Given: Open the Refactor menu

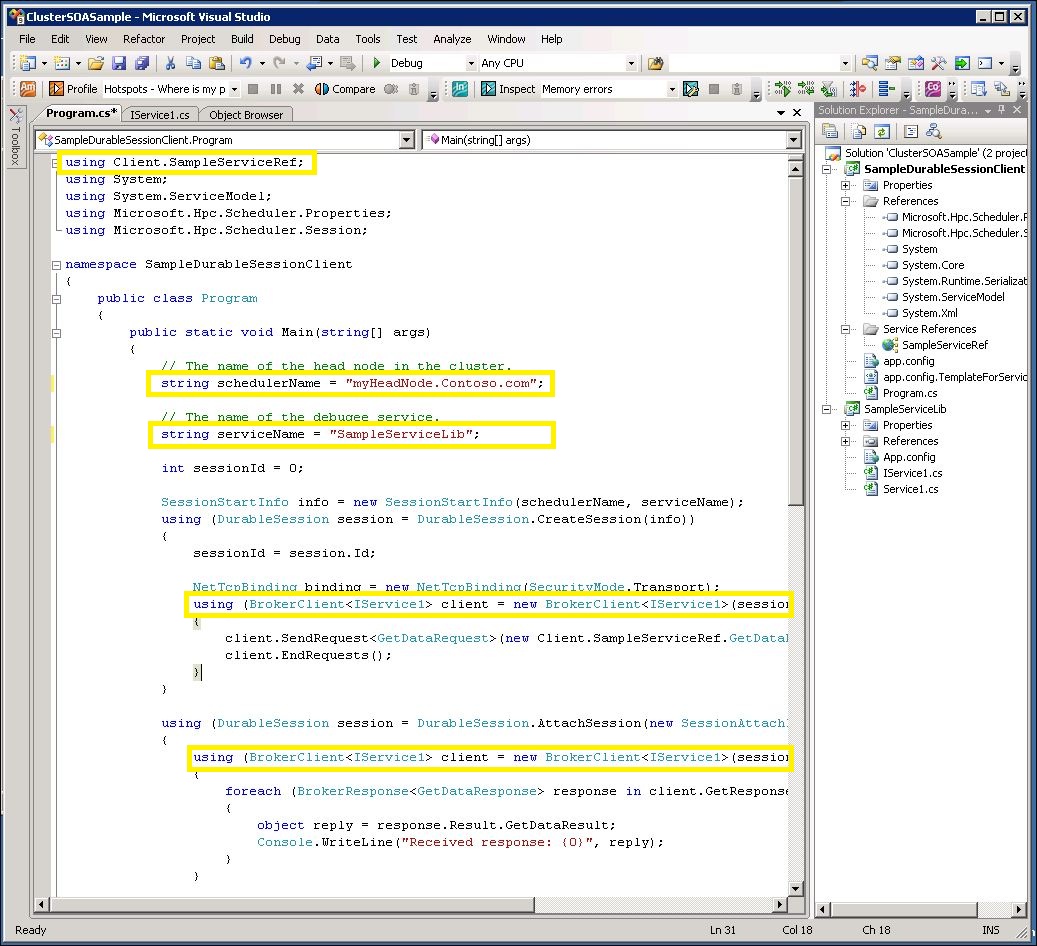Looking at the screenshot, I should 143,39.
